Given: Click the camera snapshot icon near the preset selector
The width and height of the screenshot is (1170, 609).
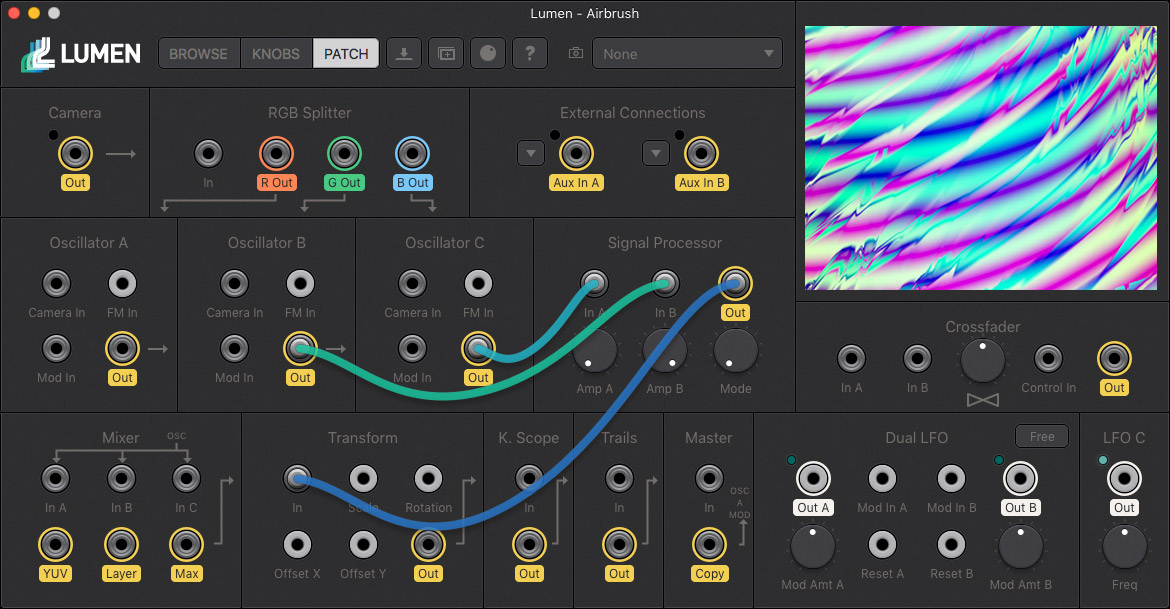Looking at the screenshot, I should (x=575, y=53).
